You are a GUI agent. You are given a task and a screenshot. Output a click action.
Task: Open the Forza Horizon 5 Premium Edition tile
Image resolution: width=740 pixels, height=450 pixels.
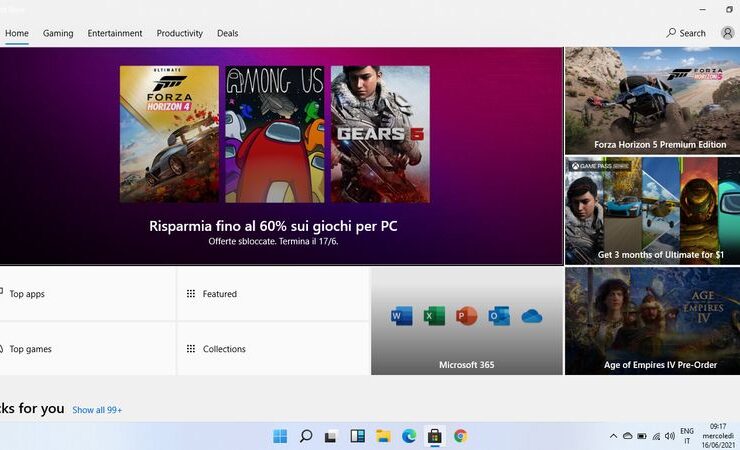click(x=652, y=100)
